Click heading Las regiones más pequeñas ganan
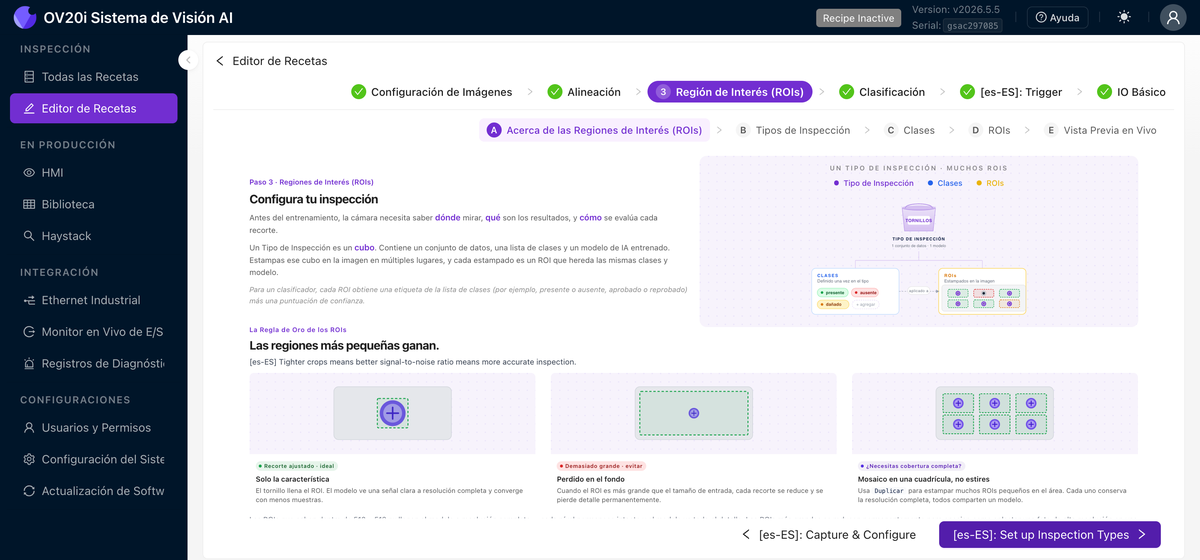 [344, 346]
